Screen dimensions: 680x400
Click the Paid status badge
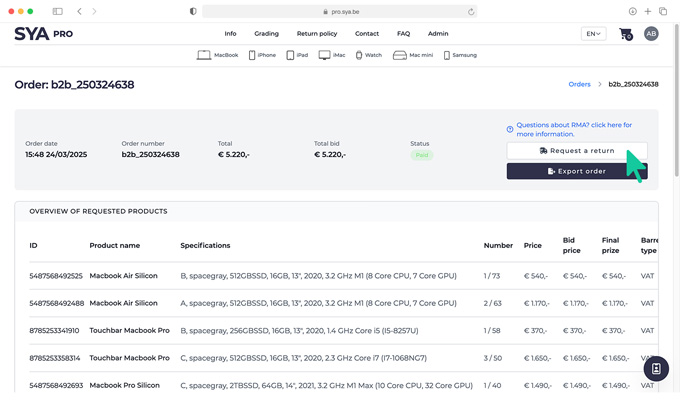[422, 155]
